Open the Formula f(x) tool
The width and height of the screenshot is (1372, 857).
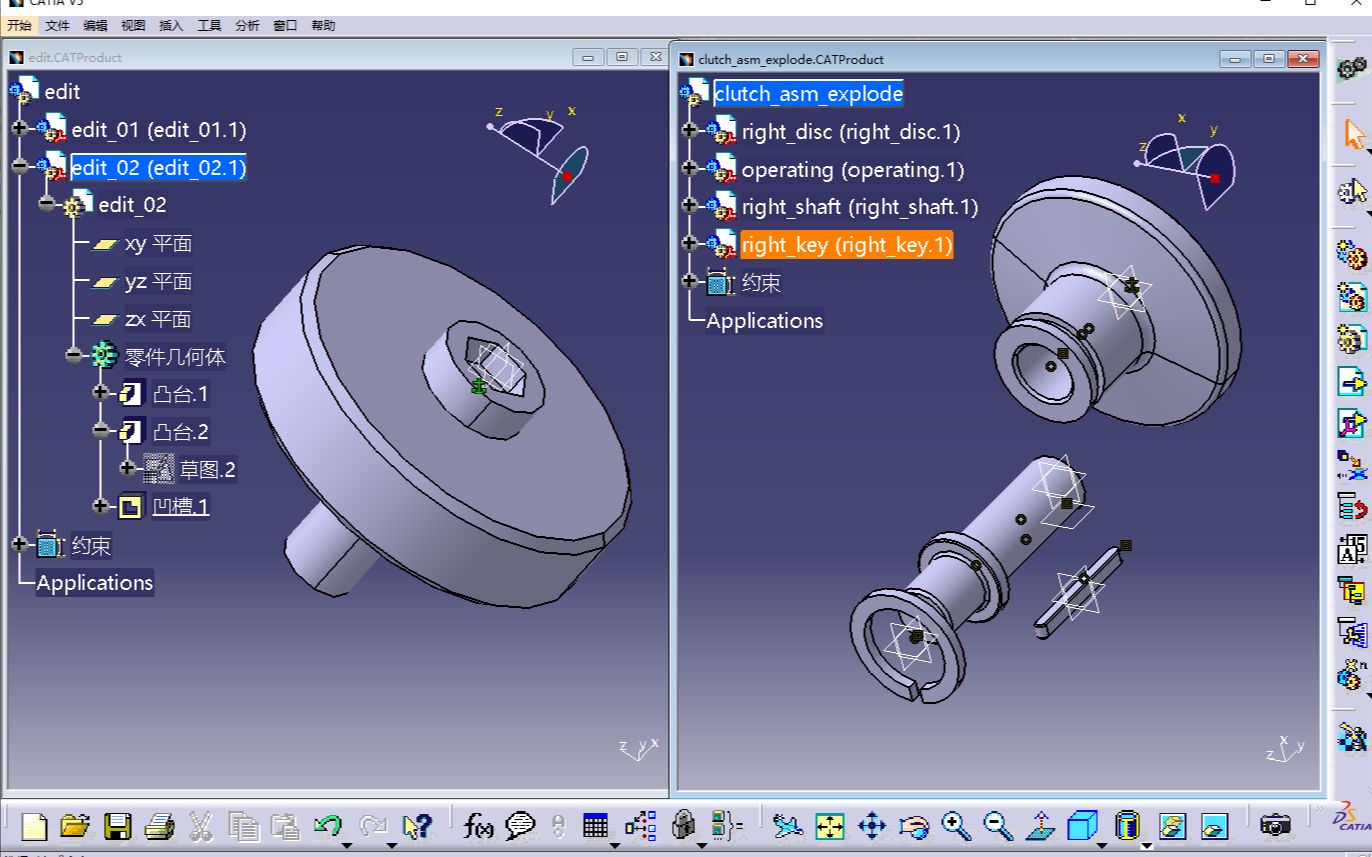coord(479,826)
